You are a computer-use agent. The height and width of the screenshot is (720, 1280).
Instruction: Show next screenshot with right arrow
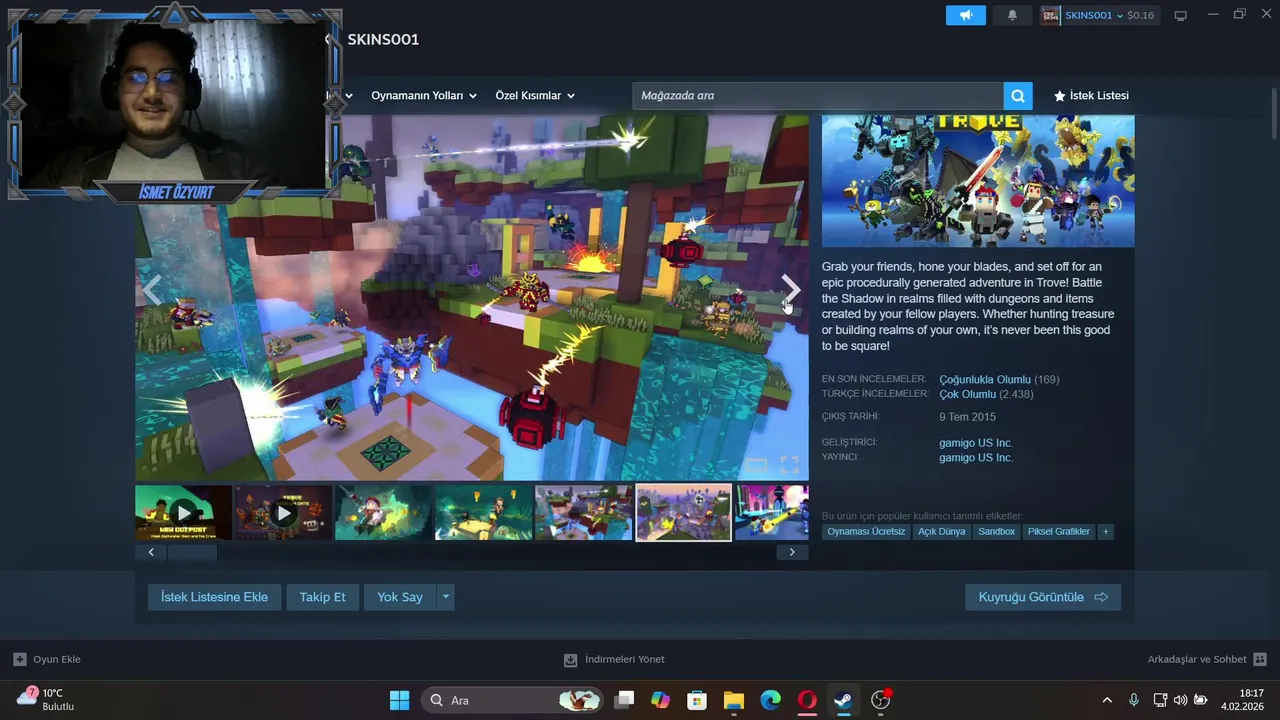[790, 290]
